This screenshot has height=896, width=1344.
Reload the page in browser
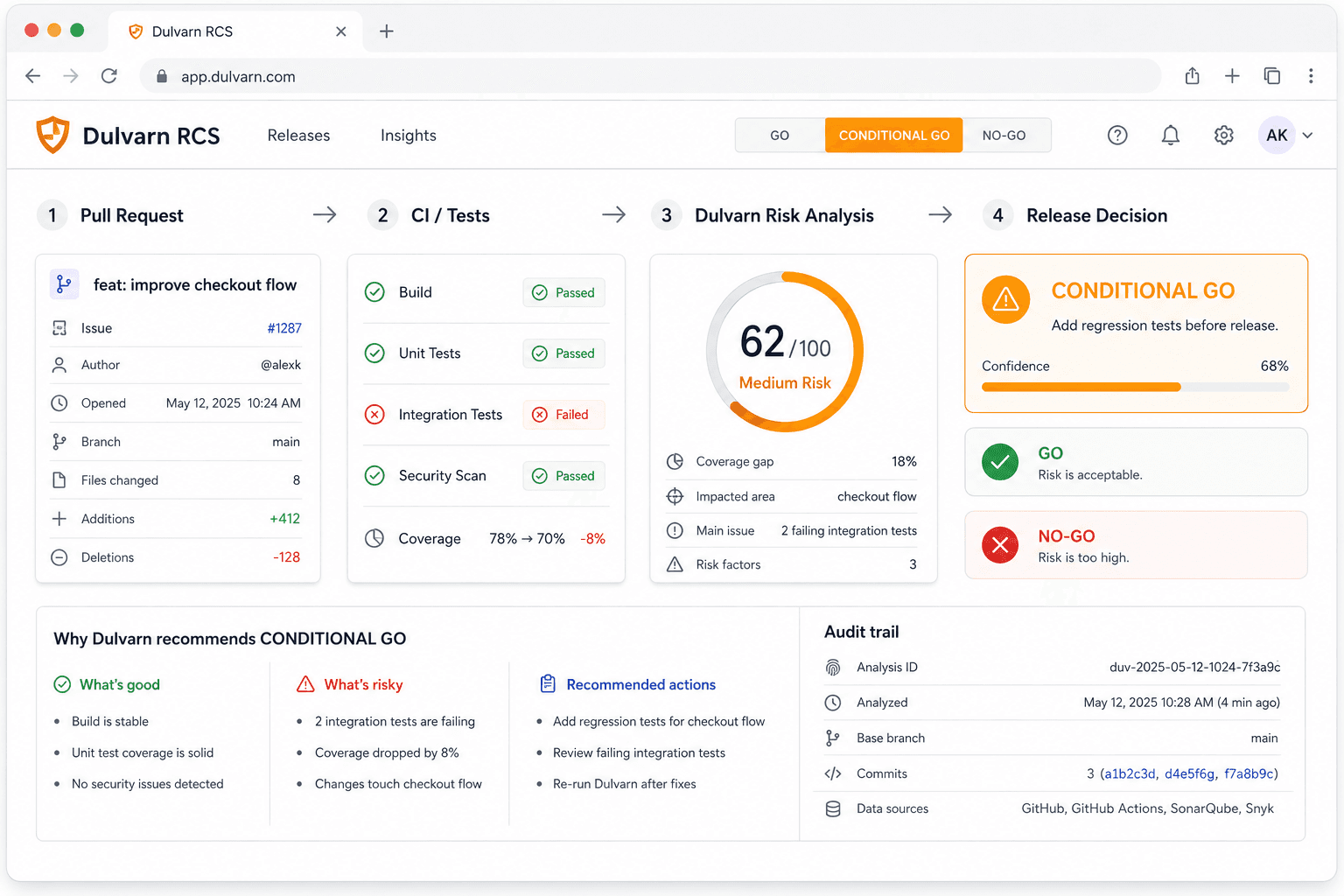(x=109, y=76)
